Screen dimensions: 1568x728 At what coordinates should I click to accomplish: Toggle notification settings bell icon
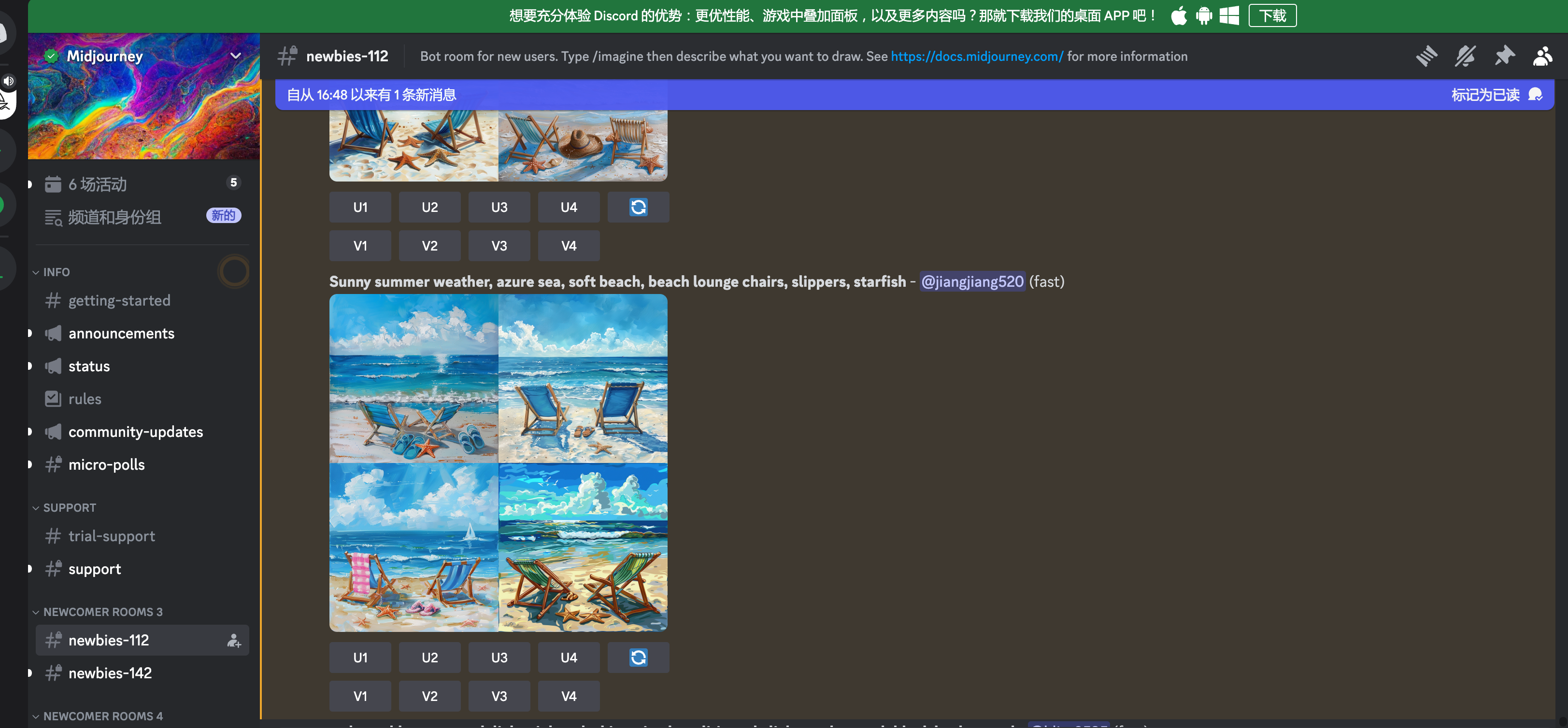(x=1465, y=56)
